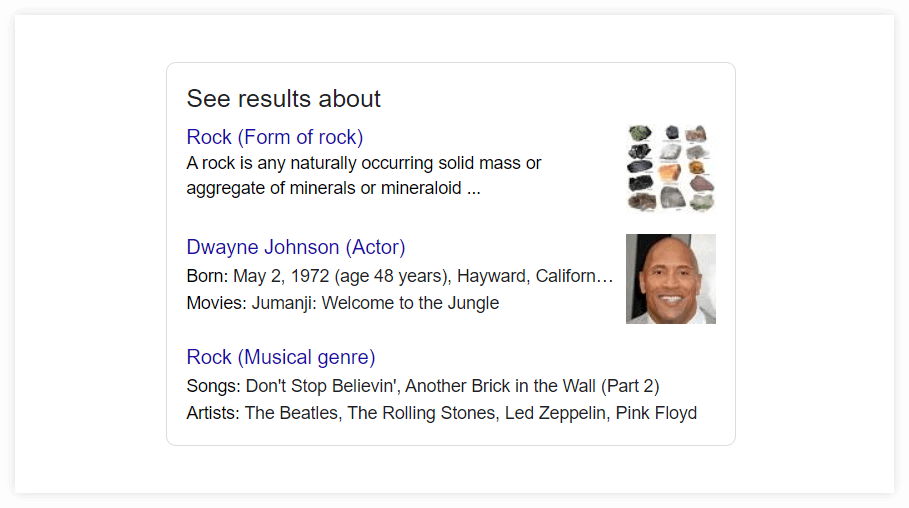Click the 'See results about' heading
This screenshot has width=909, height=508.
coord(283,99)
